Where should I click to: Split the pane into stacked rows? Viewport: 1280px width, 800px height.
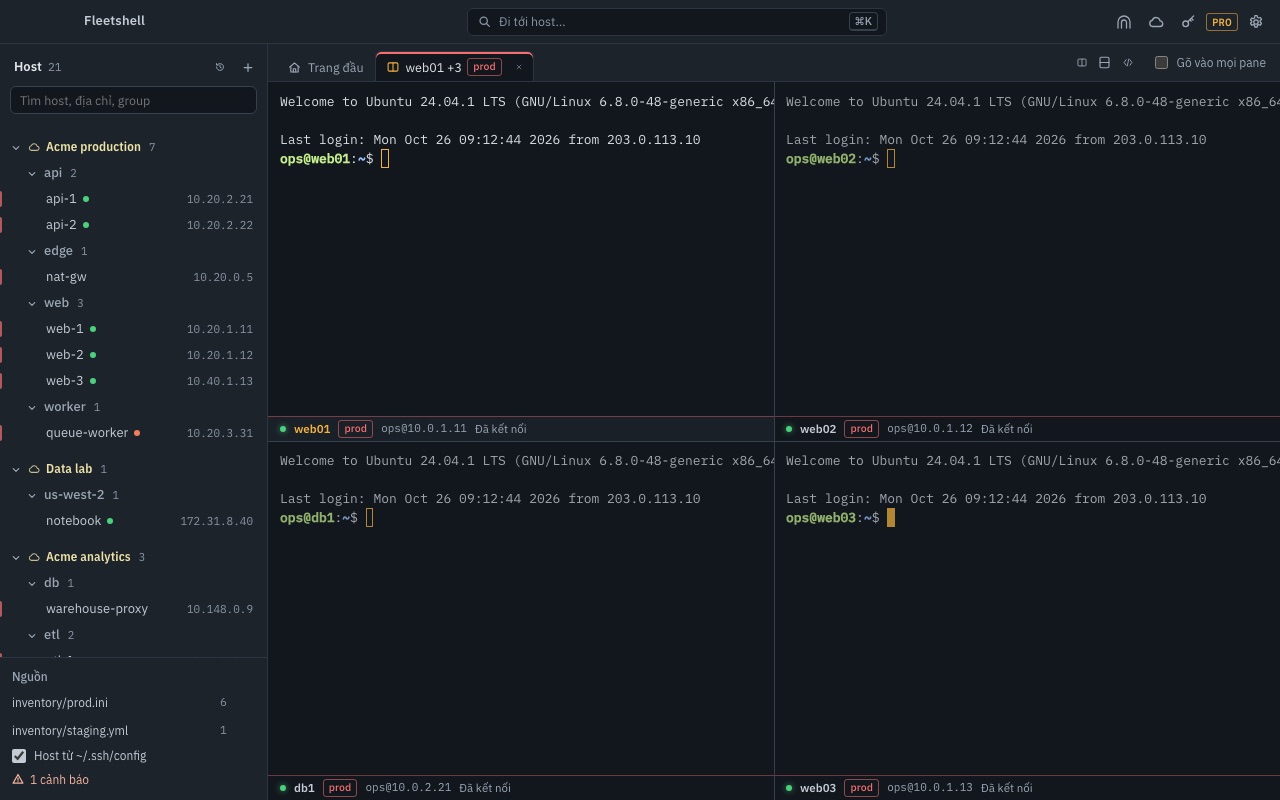pos(1105,63)
